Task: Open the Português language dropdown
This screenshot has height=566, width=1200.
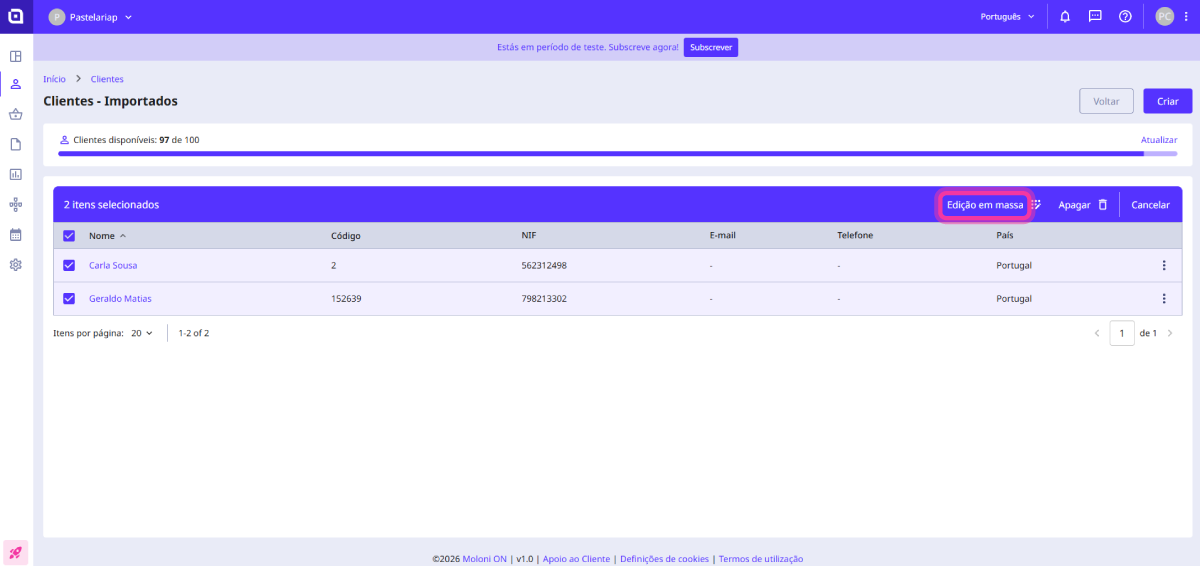Action: pos(1008,17)
